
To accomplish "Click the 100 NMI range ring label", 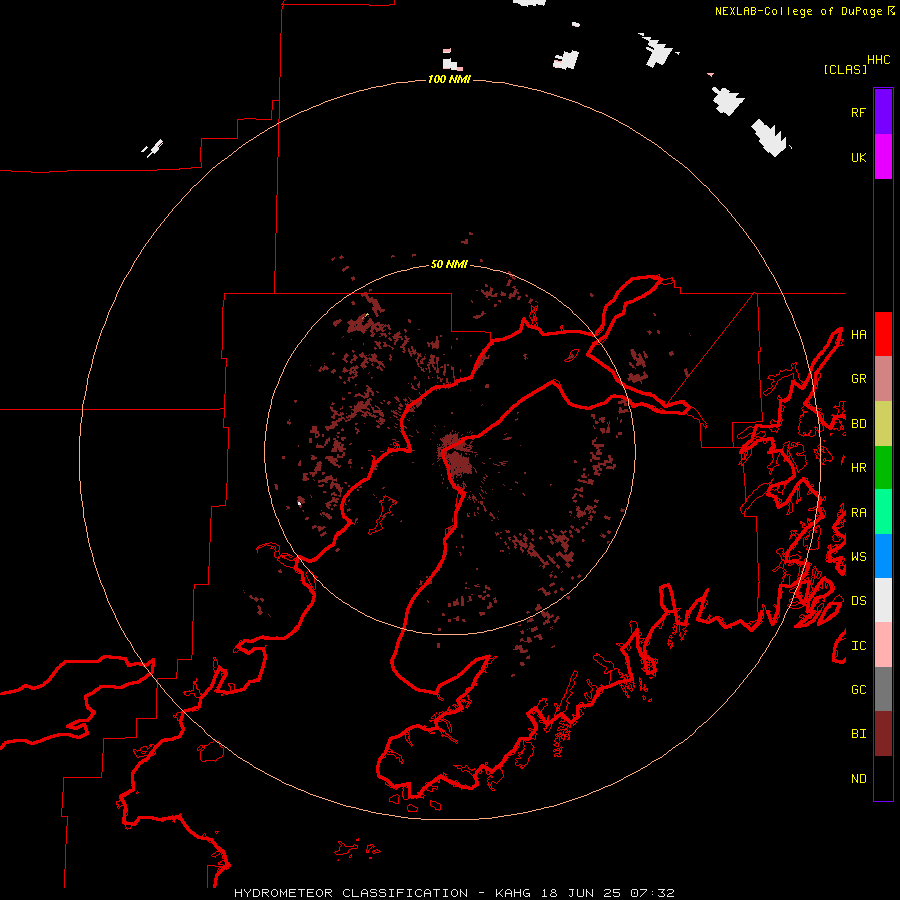I will pyautogui.click(x=449, y=79).
